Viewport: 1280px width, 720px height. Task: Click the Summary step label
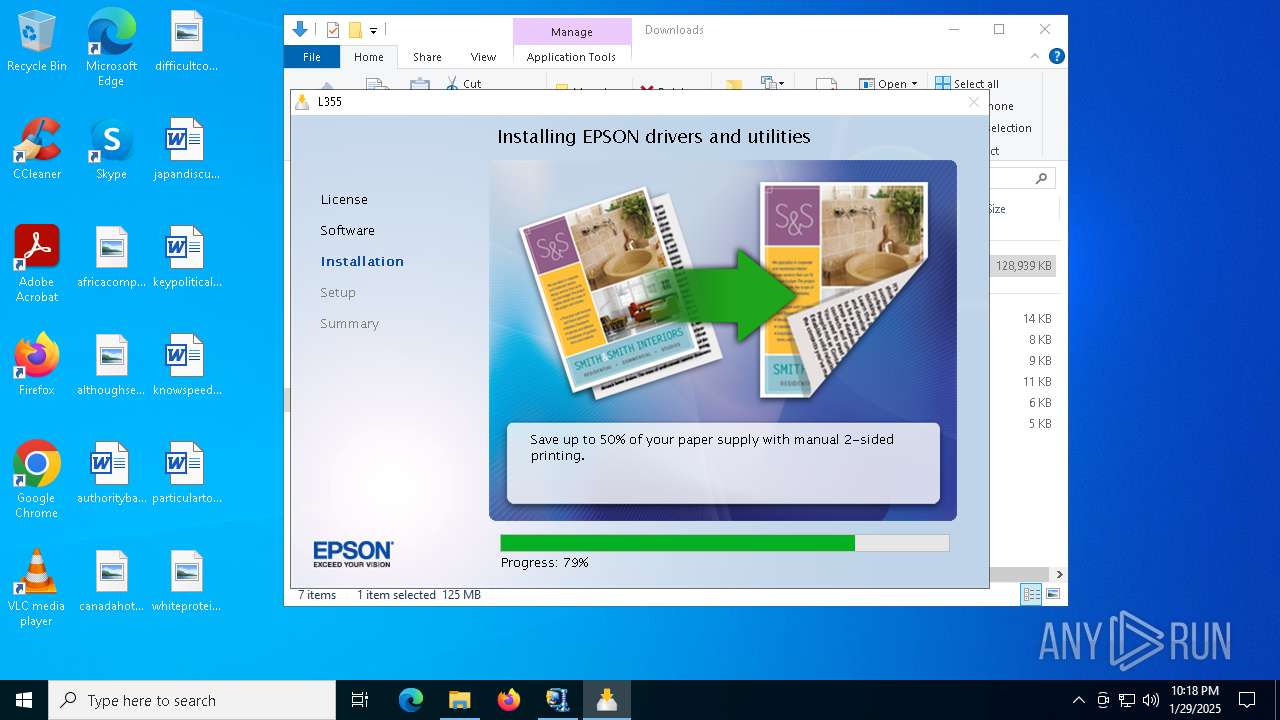(349, 324)
